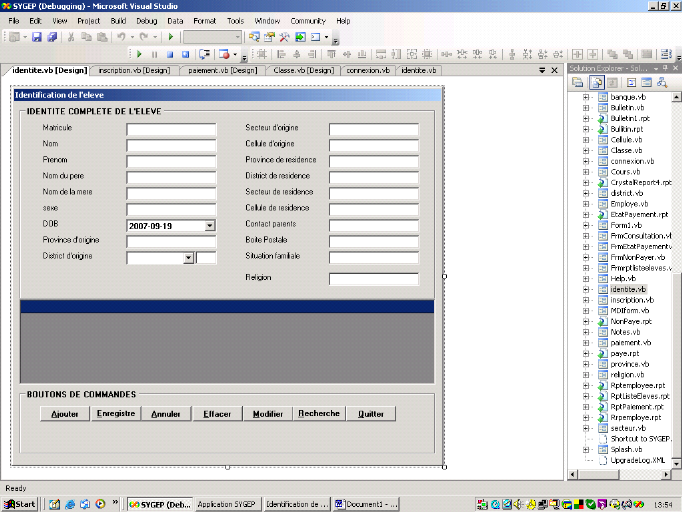
Task: Open View Class Diagram in Solution Explorer
Action: tap(661, 82)
